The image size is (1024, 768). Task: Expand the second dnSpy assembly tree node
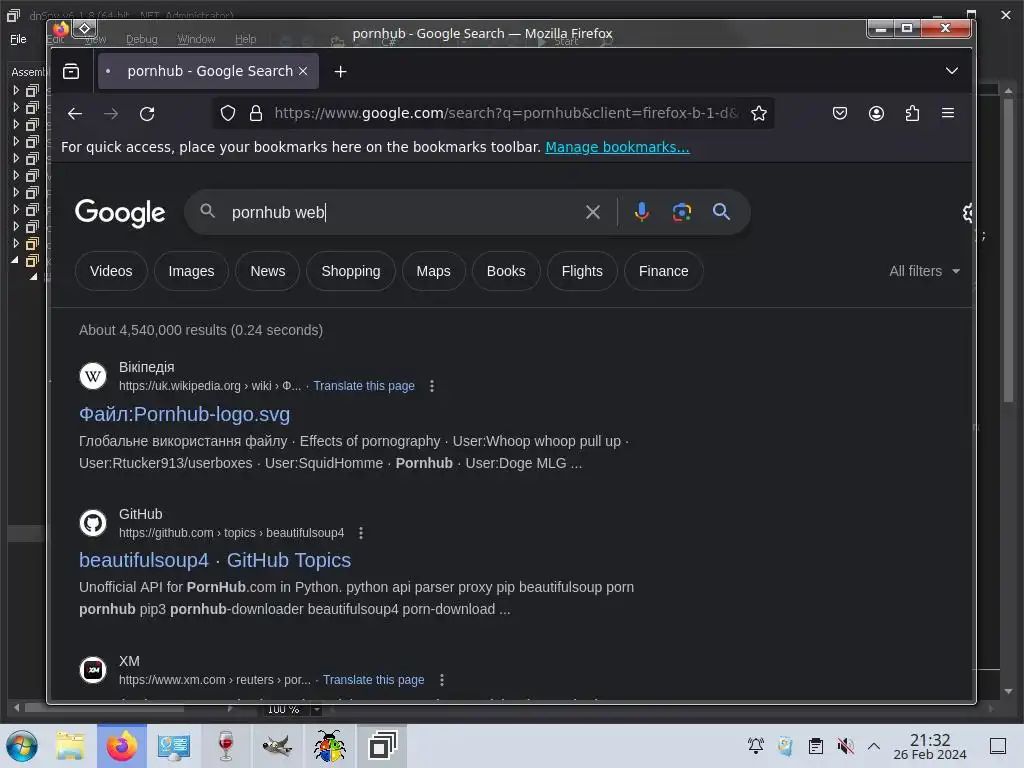point(16,107)
